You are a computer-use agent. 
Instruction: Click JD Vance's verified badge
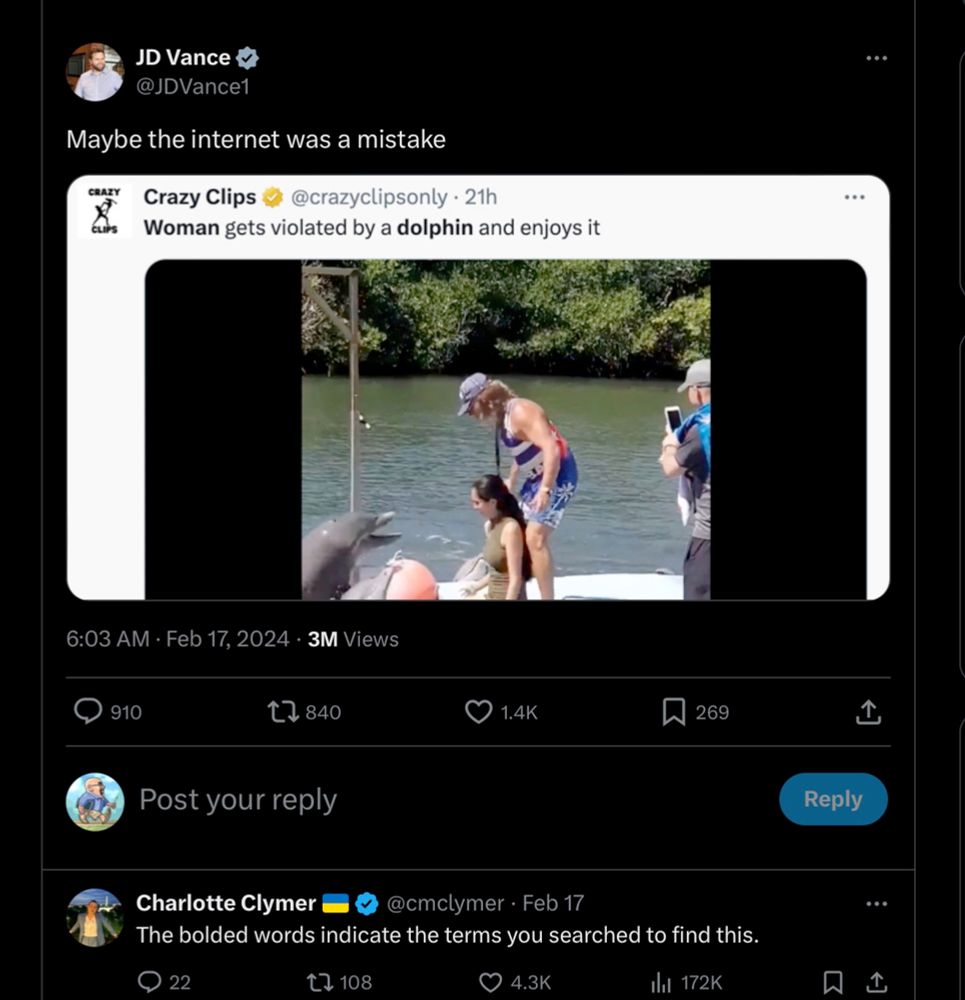[247, 57]
